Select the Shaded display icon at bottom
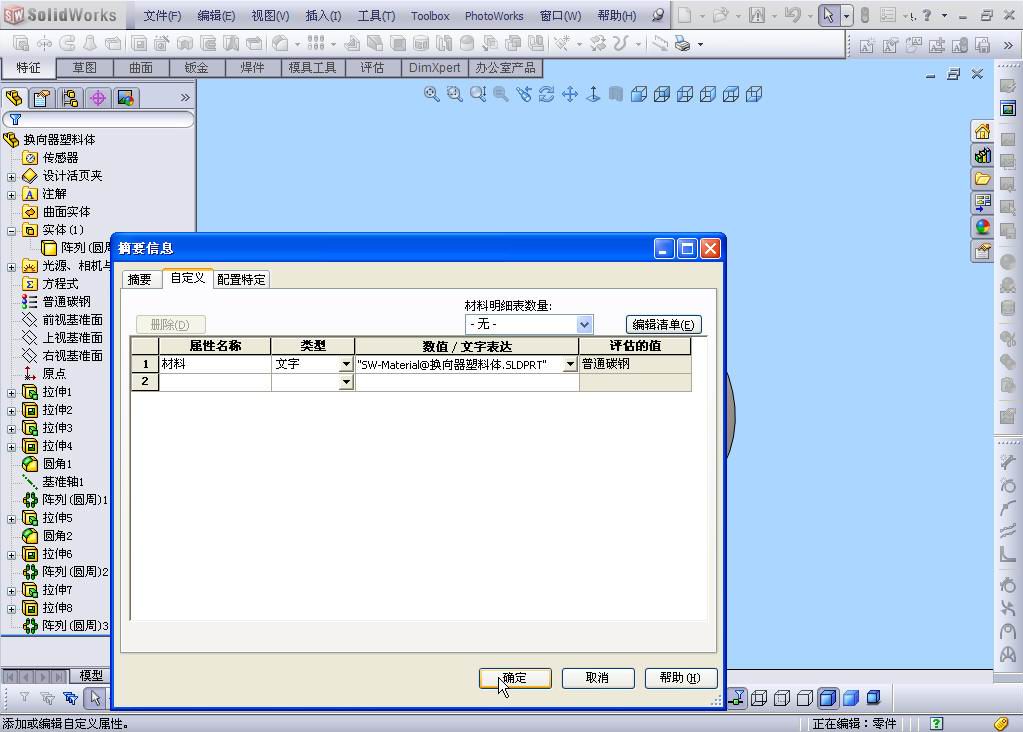 [851, 698]
